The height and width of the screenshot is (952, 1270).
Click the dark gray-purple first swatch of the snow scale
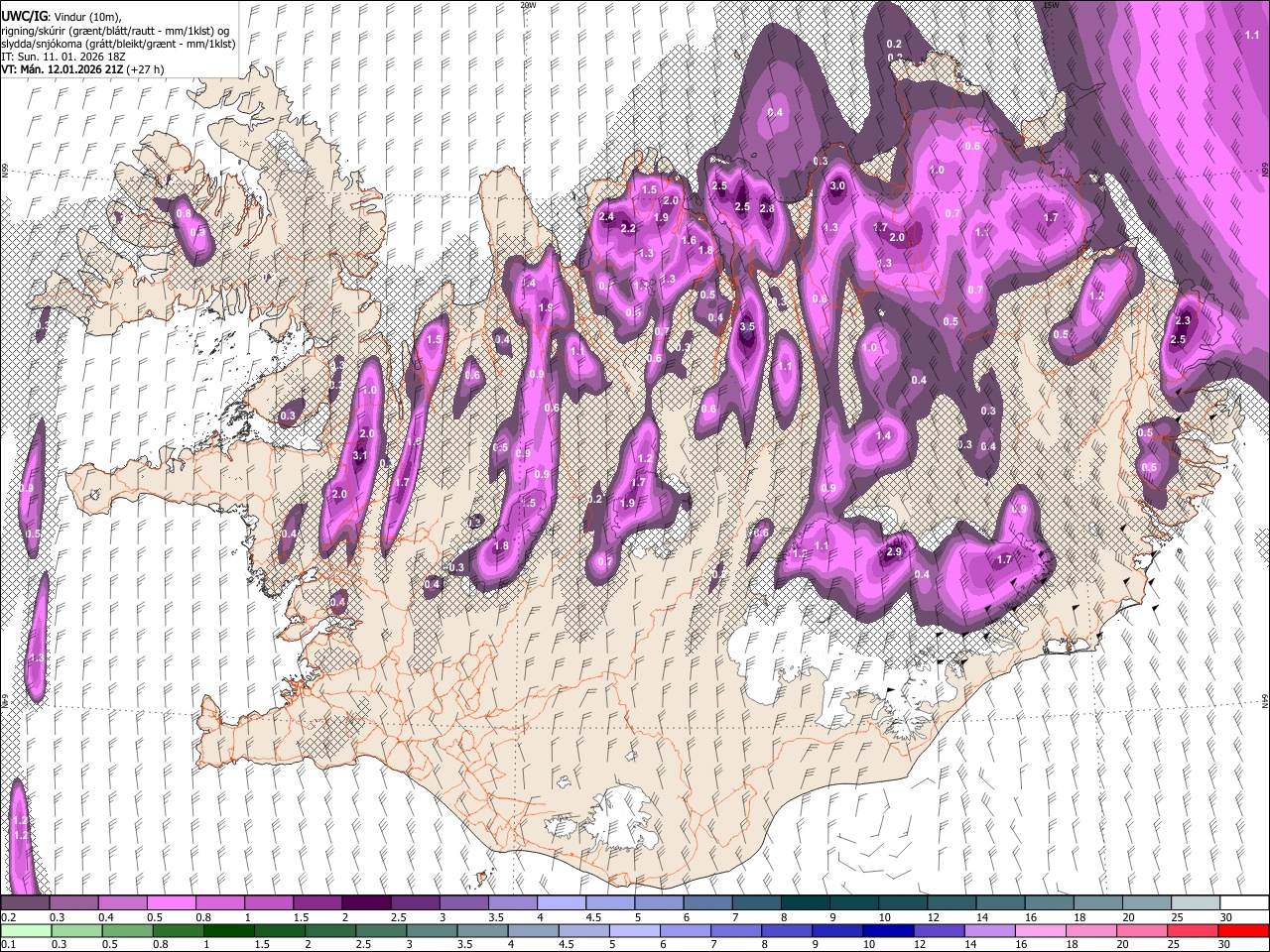point(25,903)
